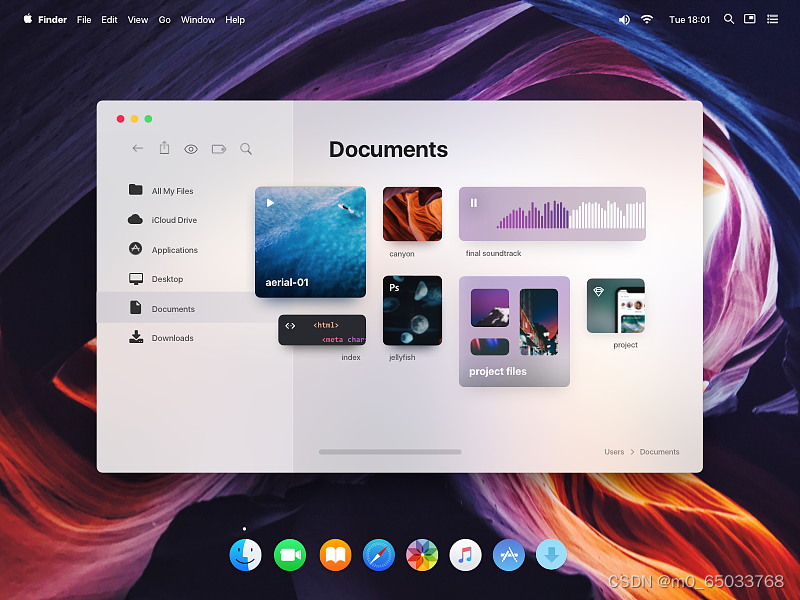The image size is (800, 600).
Task: Click Documents in the path breadcrumb
Action: pos(660,452)
